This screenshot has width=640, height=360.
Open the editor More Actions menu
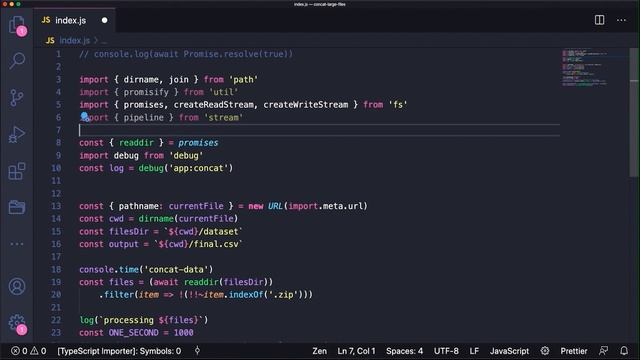[621, 20]
